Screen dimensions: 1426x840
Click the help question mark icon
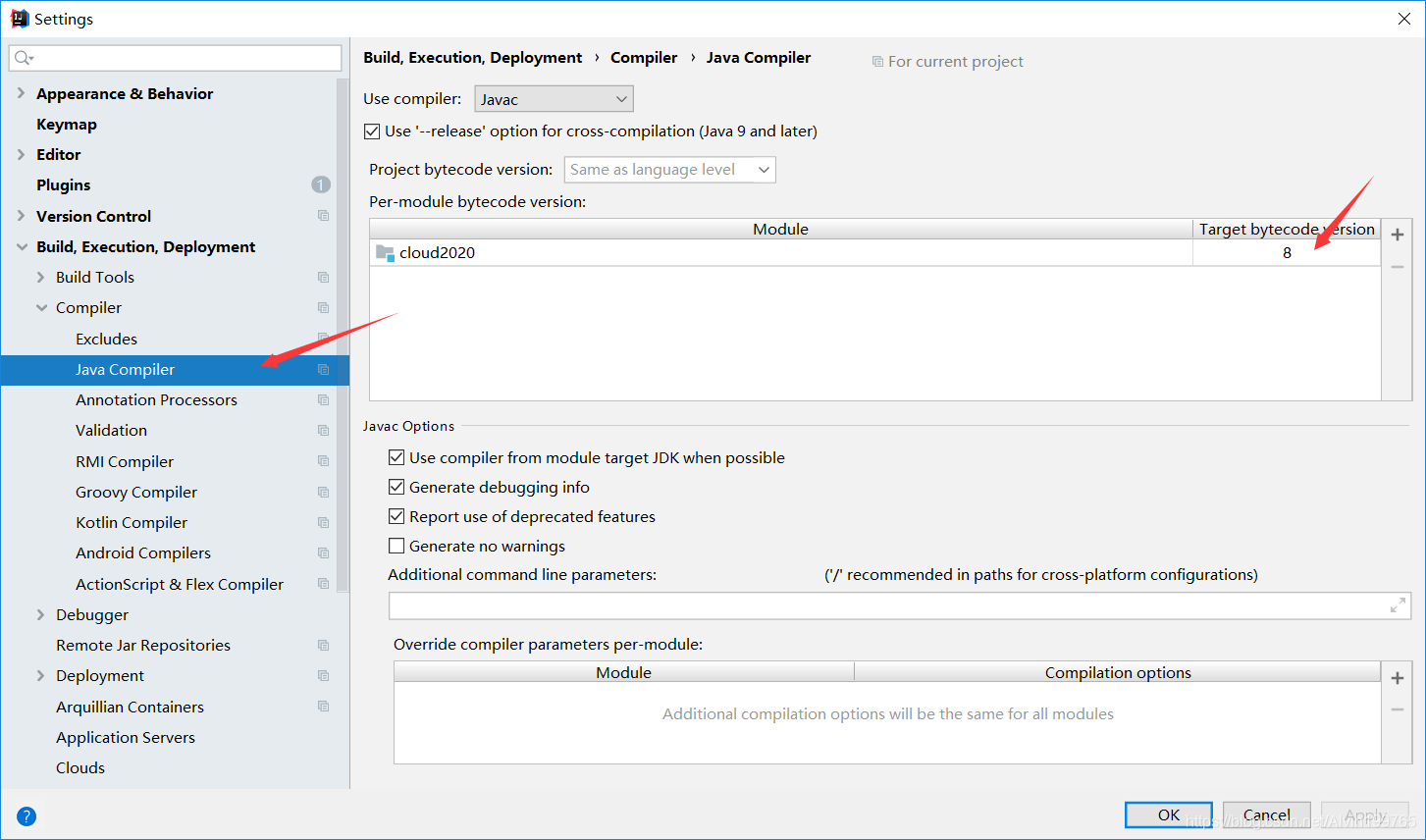pyautogui.click(x=26, y=815)
